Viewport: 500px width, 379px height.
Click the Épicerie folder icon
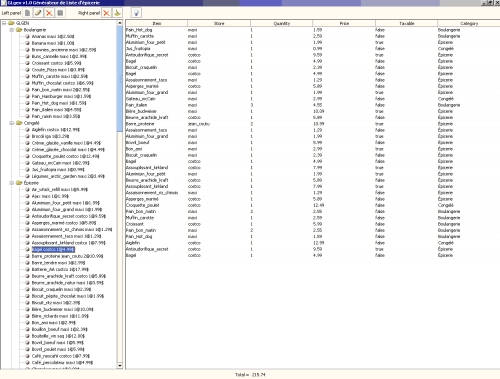pyautogui.click(x=19, y=183)
